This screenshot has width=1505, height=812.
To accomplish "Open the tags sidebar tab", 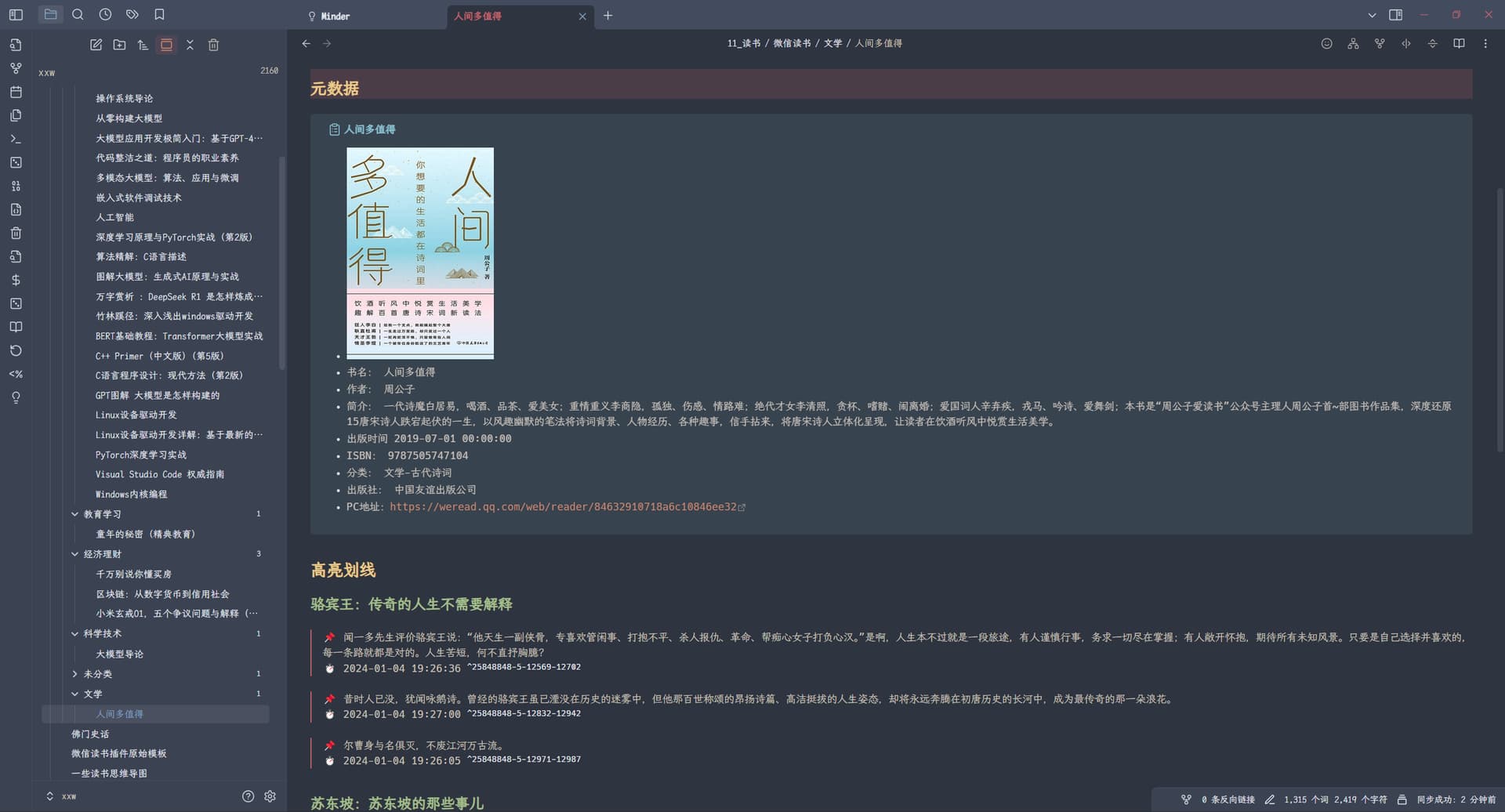I will tap(132, 14).
